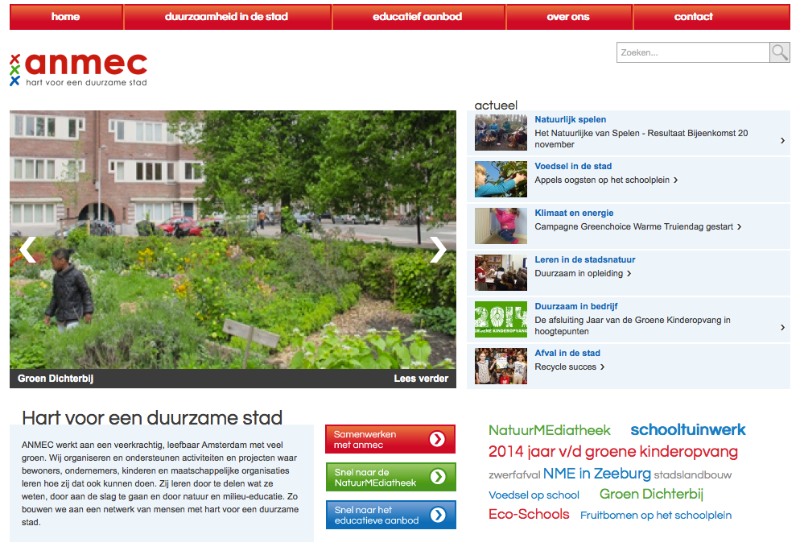Viewport: 800px width, 551px height.
Task: Click arrow icon on NatuurMEdiatheek button
Action: [x=437, y=477]
